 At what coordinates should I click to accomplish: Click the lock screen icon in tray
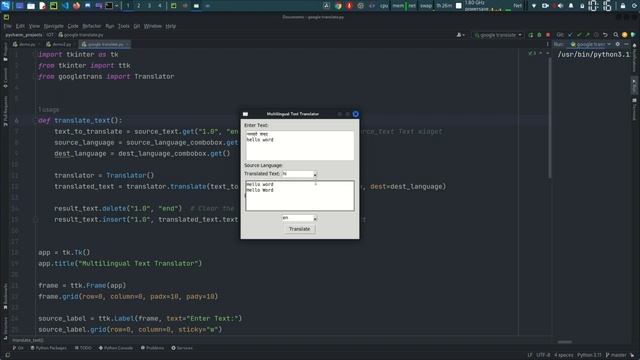(623, 6)
